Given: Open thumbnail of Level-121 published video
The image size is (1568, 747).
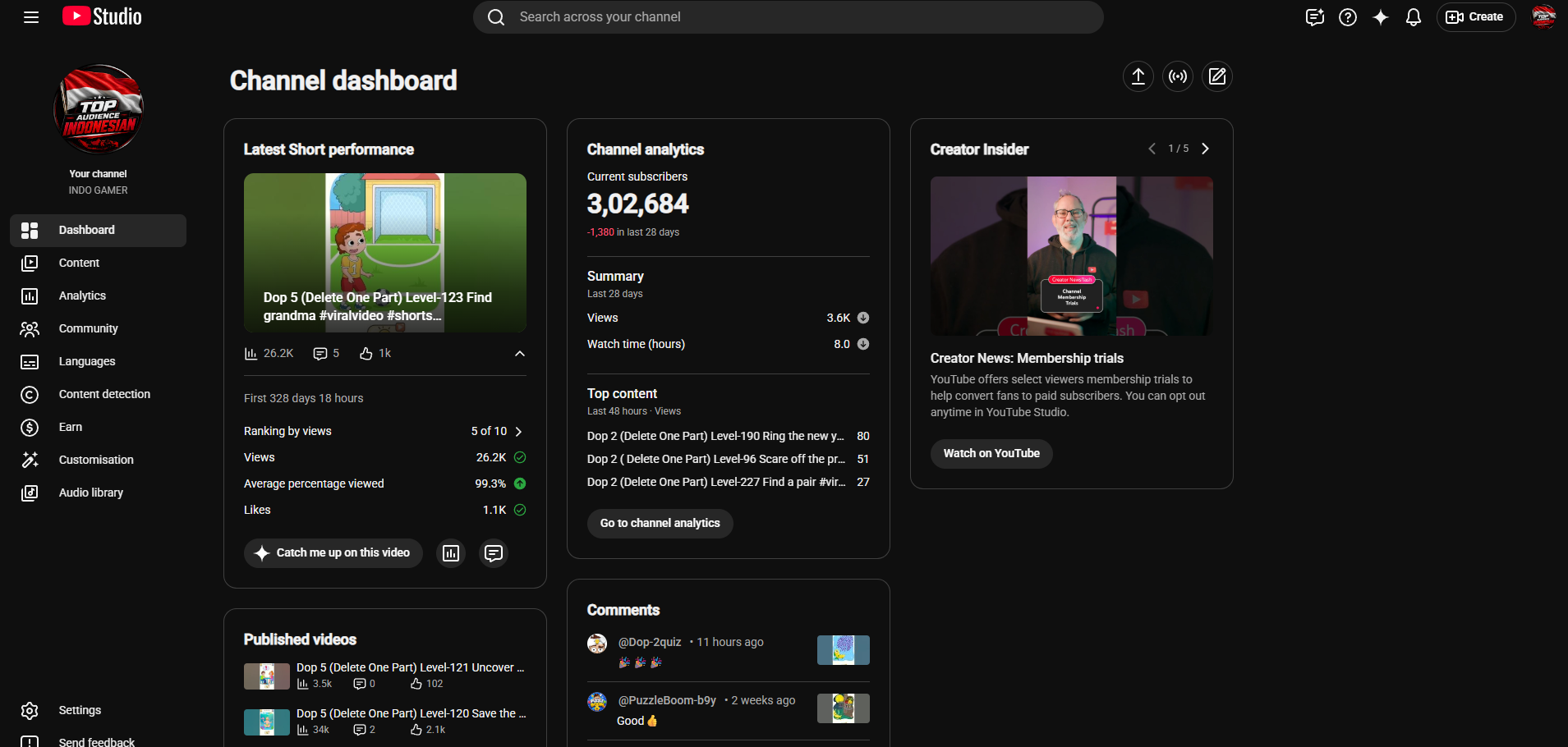Looking at the screenshot, I should 267,676.
